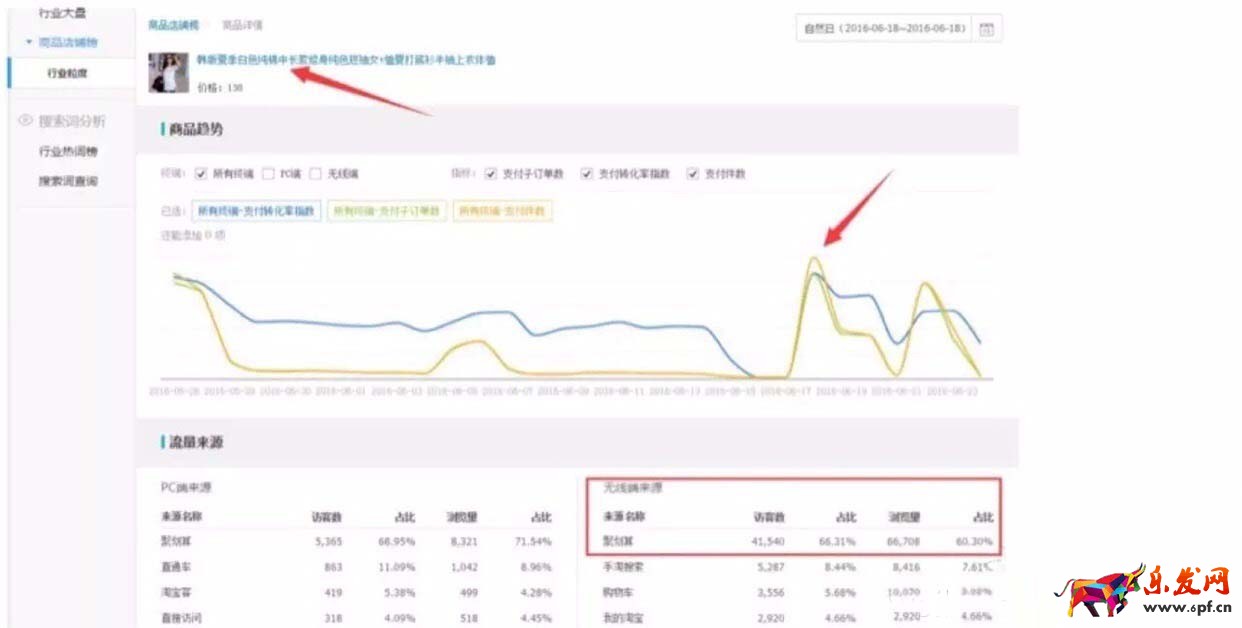Enable the PC端 checkbox

click(x=268, y=174)
